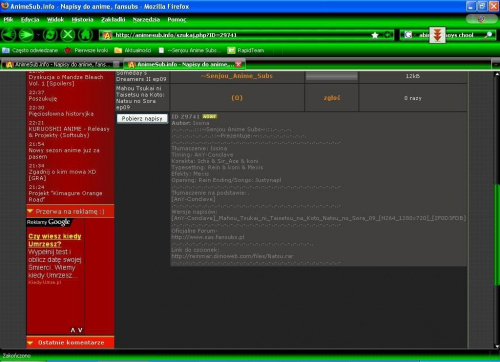Open the Często odwiedzane bookmarks folder

tap(30, 50)
